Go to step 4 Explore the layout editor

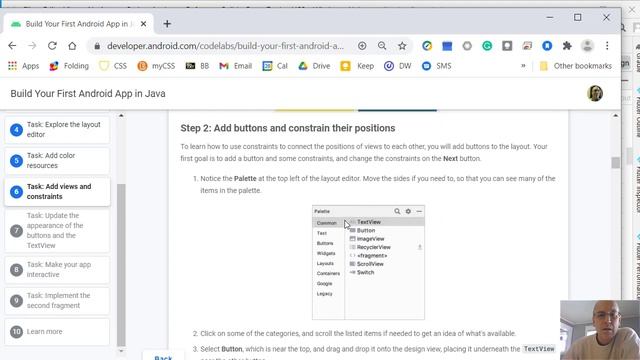coord(57,130)
